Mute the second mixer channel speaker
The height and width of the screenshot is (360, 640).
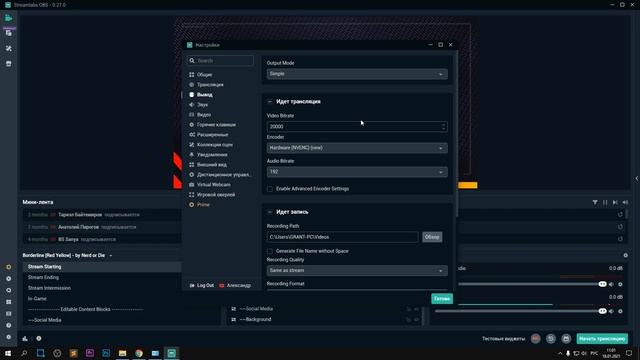click(x=611, y=311)
